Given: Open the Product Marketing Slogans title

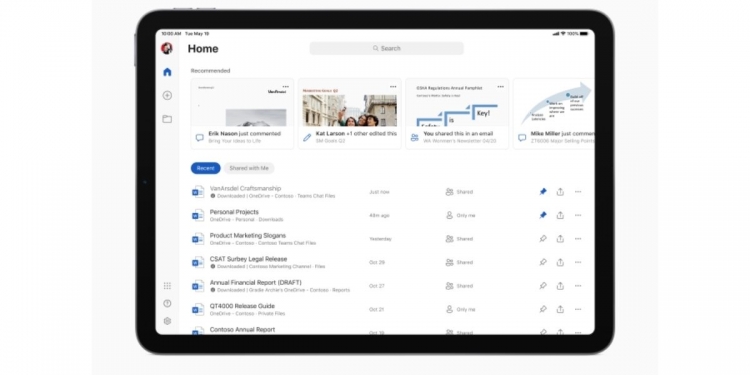Looking at the screenshot, I should (248, 235).
